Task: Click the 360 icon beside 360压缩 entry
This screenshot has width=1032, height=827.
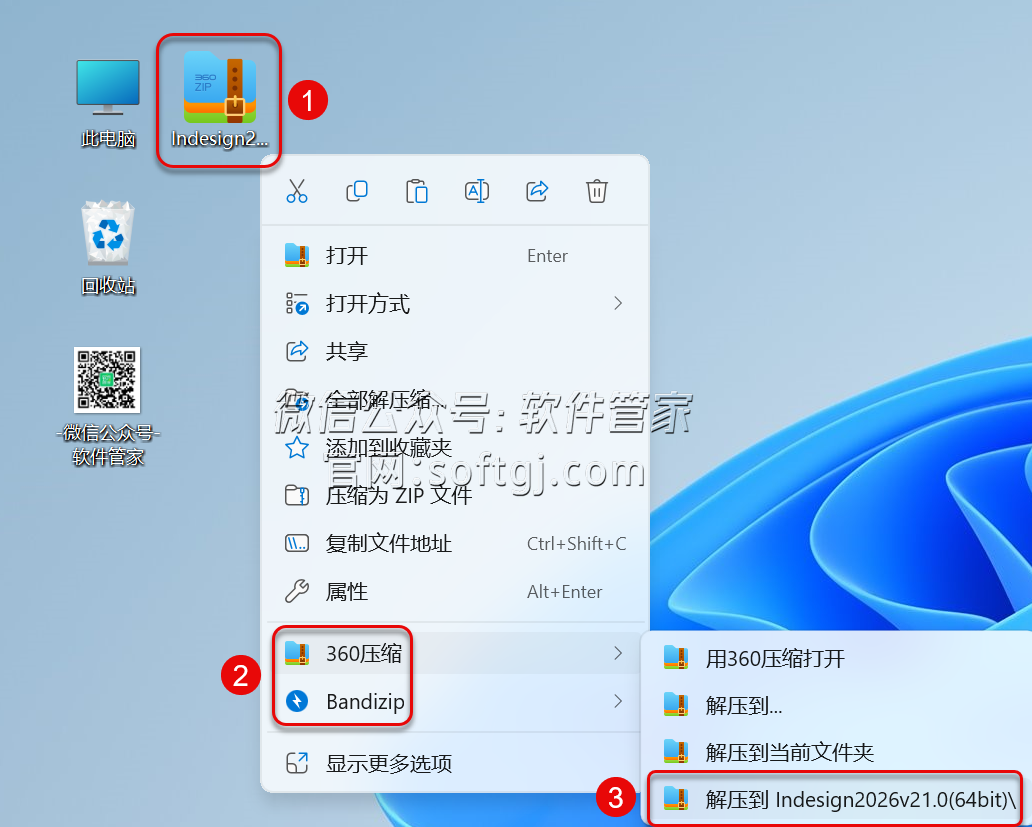Action: click(x=297, y=653)
